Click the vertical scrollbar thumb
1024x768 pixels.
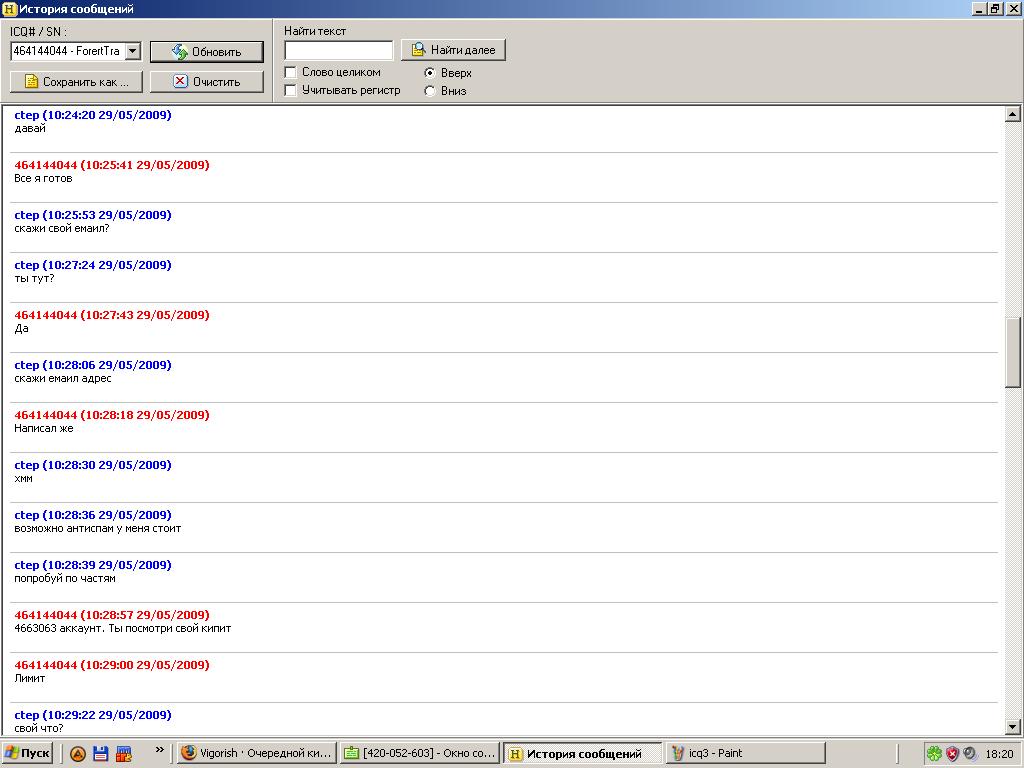coord(1012,352)
